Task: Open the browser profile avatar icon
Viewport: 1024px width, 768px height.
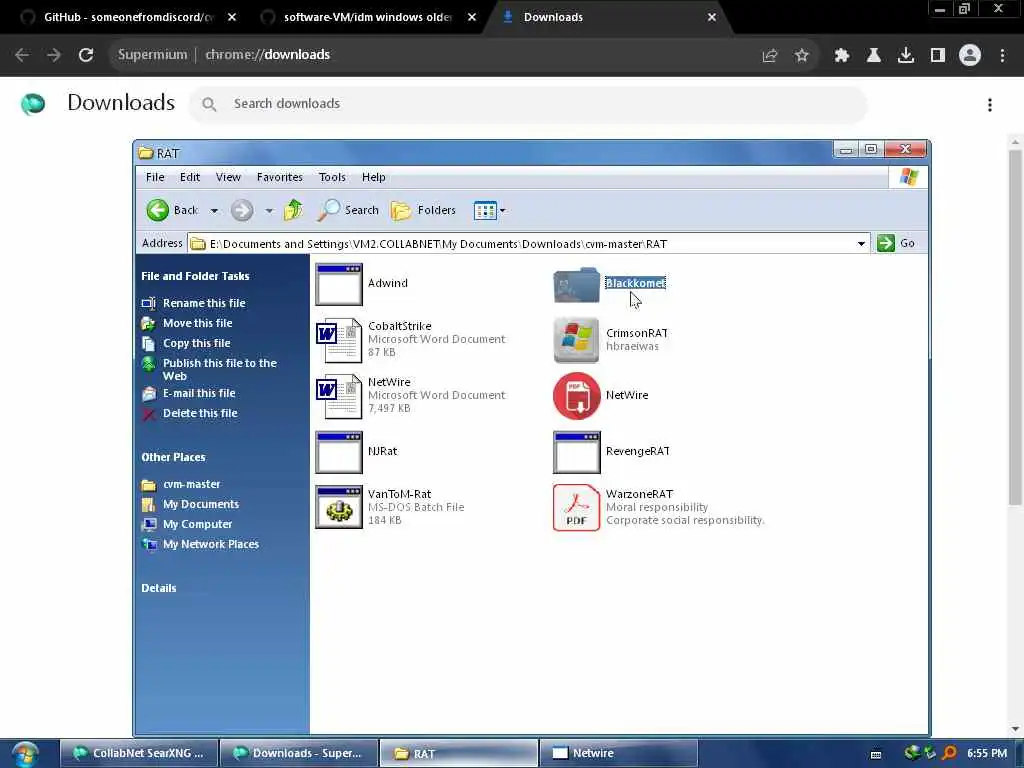Action: (x=970, y=56)
